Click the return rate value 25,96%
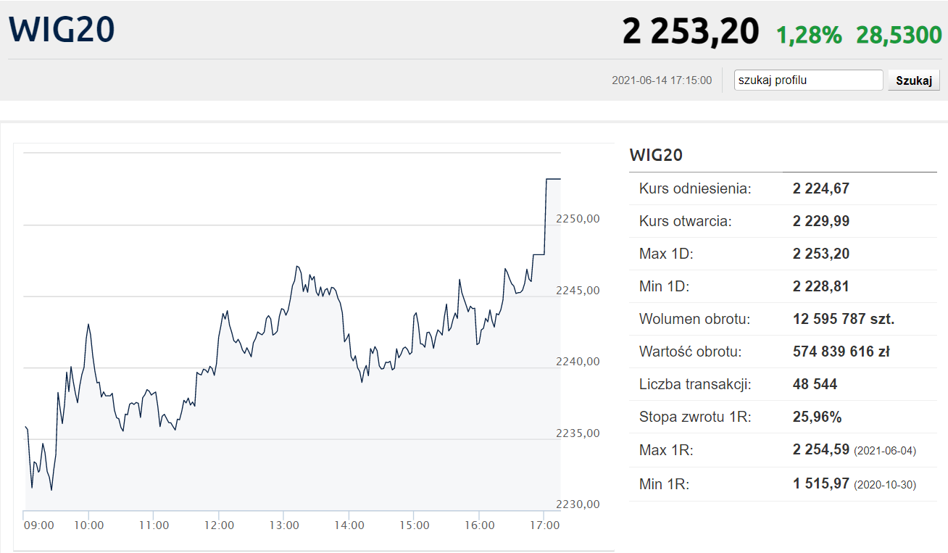This screenshot has width=948, height=553. (x=817, y=417)
